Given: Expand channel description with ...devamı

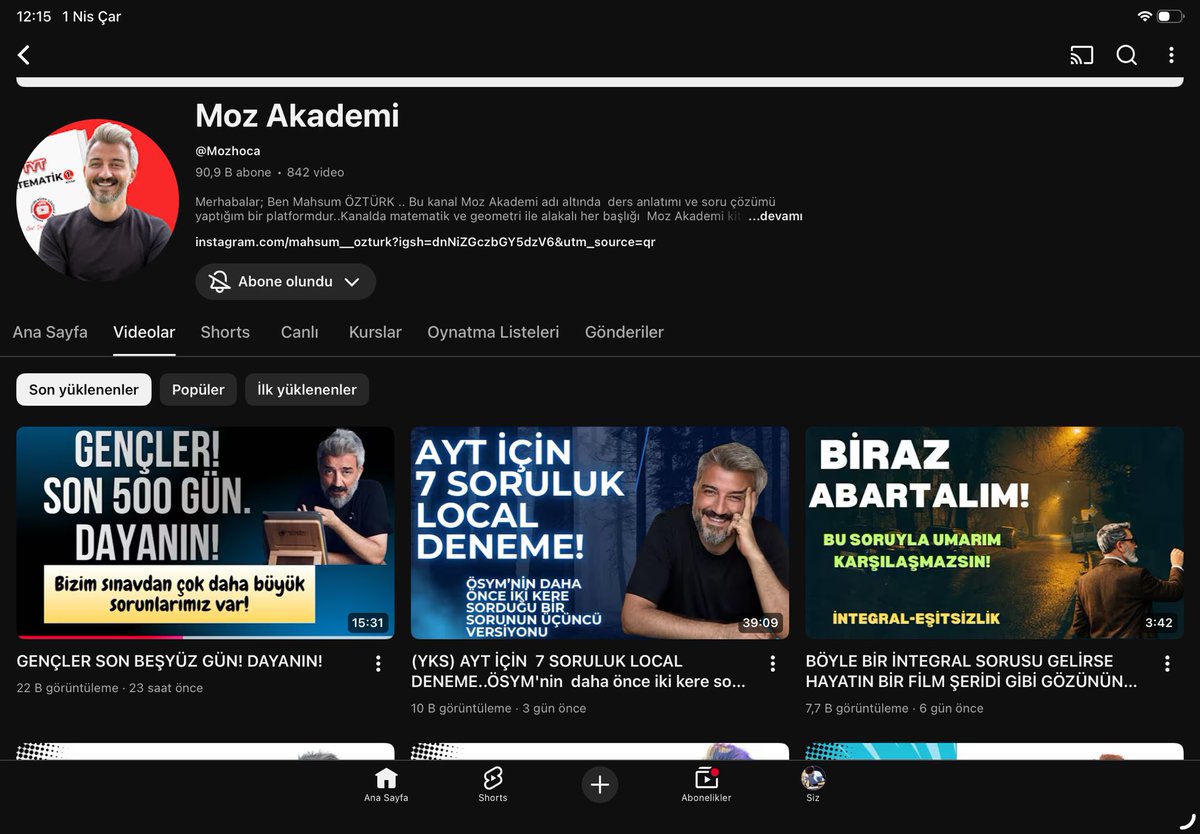Looking at the screenshot, I should click(775, 216).
